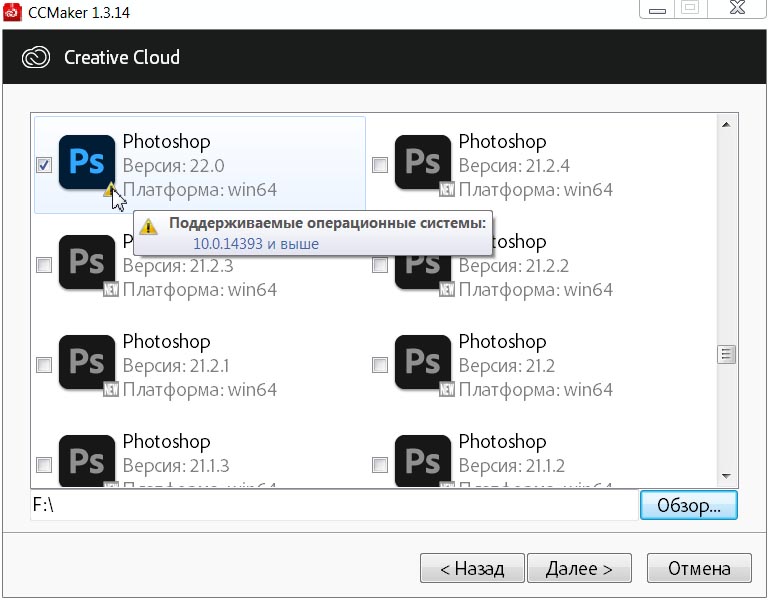Click the Photoshop 21.2.3 Ps icon
The height and width of the screenshot is (600, 769).
87,262
